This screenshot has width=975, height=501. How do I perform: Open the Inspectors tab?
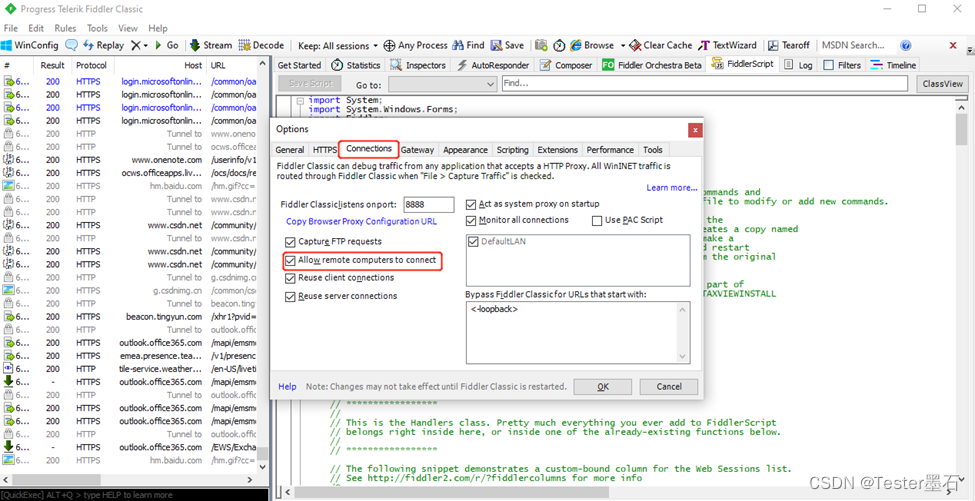(x=418, y=65)
